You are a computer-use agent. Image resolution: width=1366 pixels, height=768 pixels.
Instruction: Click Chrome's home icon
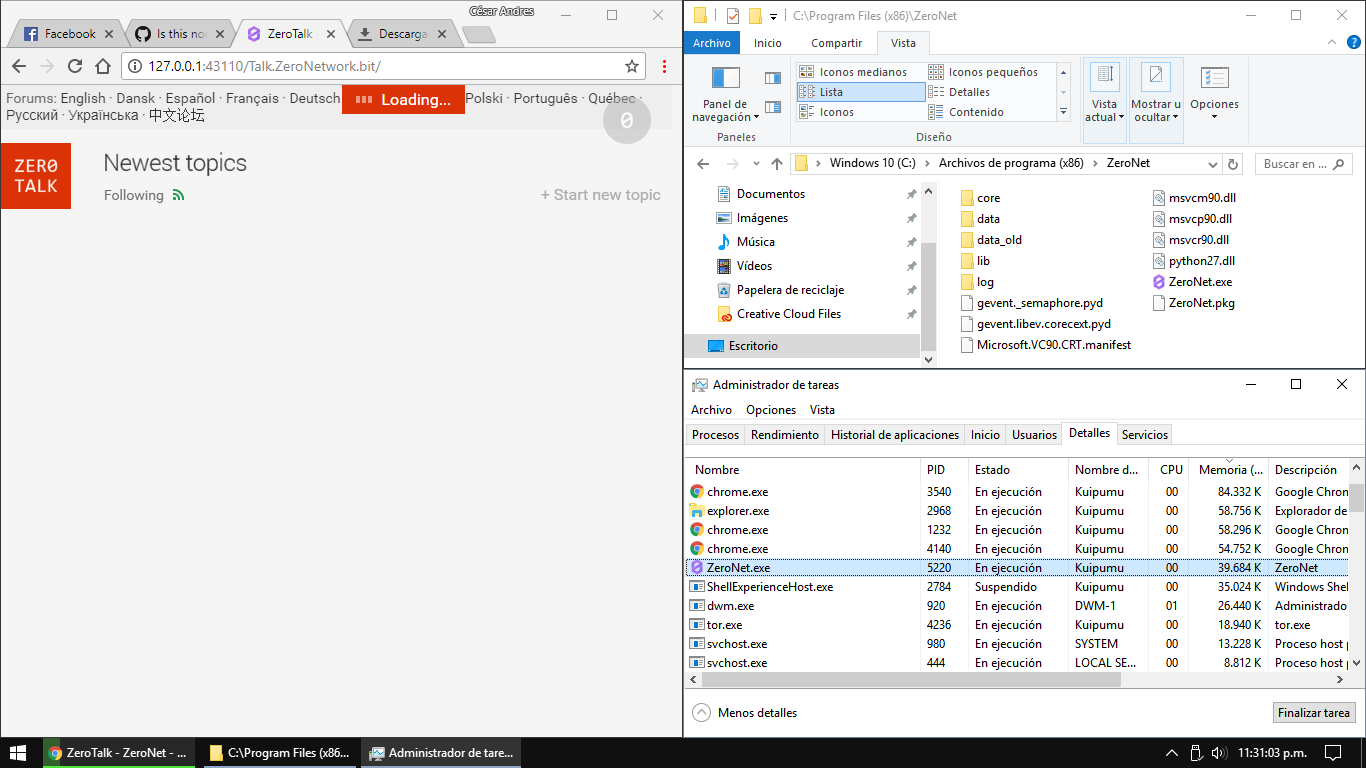(x=104, y=65)
